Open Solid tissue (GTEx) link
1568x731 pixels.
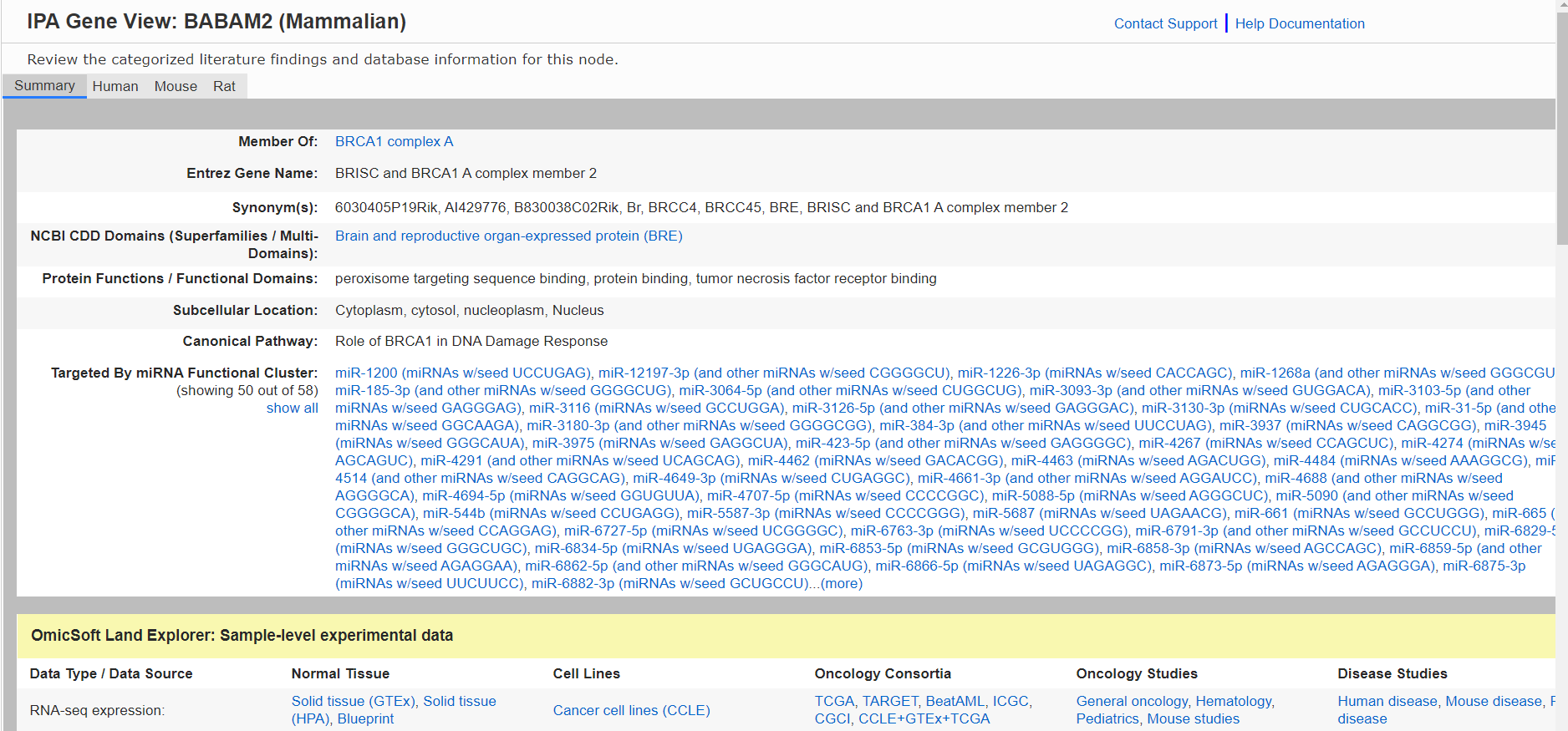[353, 701]
